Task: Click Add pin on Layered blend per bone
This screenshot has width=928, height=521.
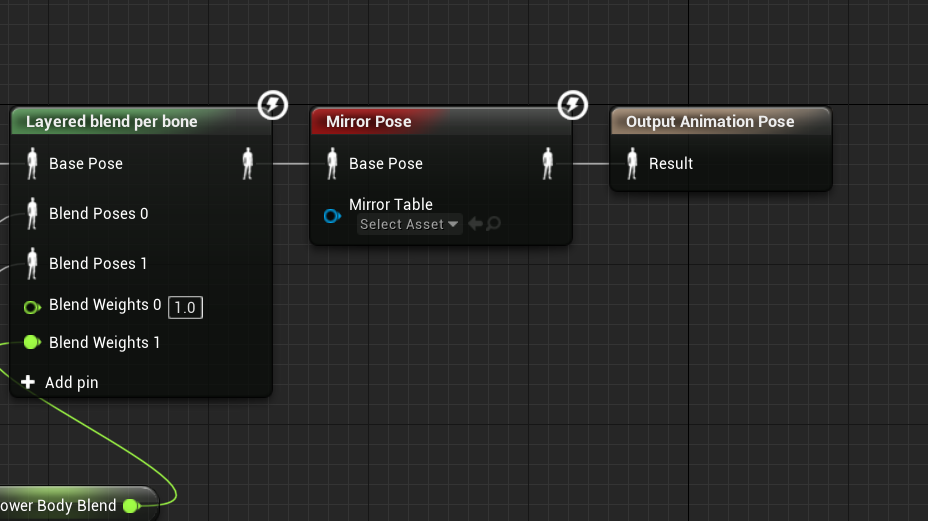Action: pyautogui.click(x=60, y=382)
